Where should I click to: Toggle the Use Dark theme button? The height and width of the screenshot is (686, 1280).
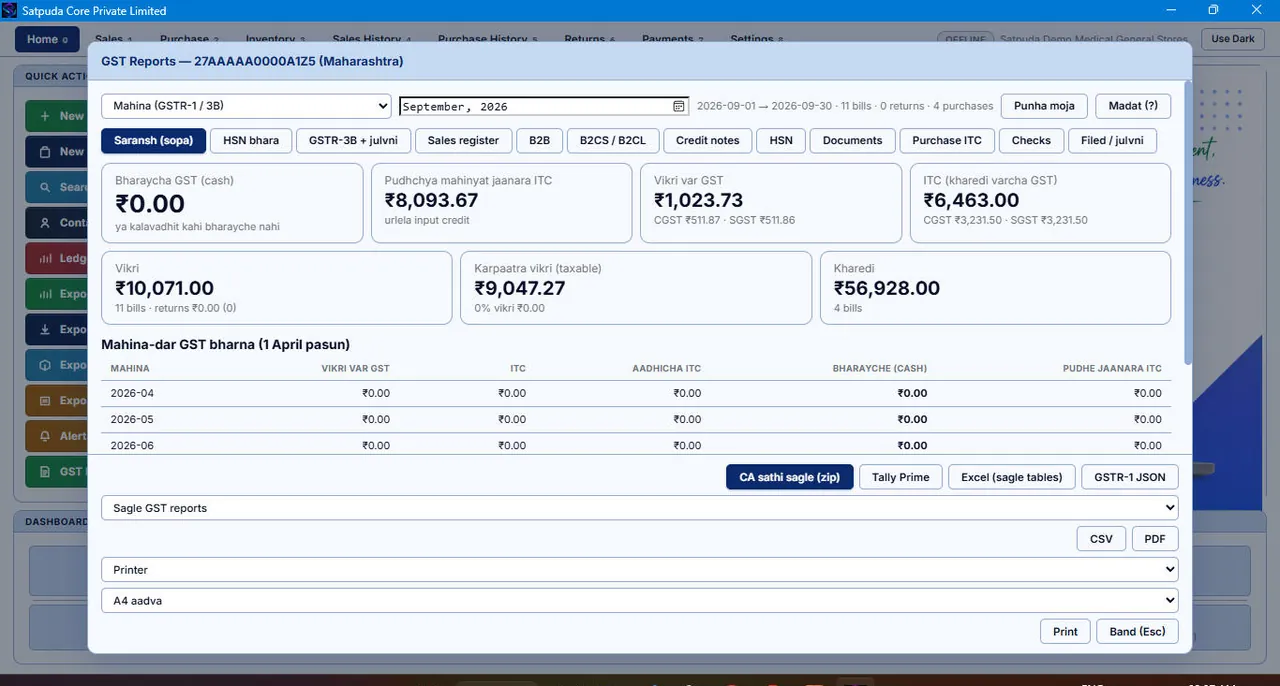click(1233, 39)
